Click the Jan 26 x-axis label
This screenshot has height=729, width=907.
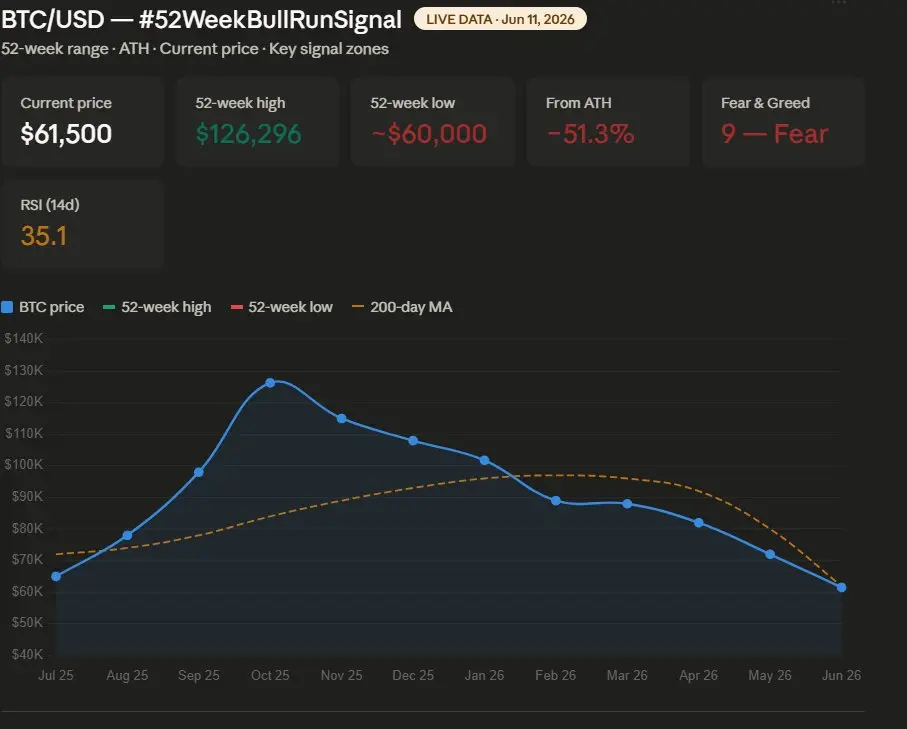coord(484,675)
